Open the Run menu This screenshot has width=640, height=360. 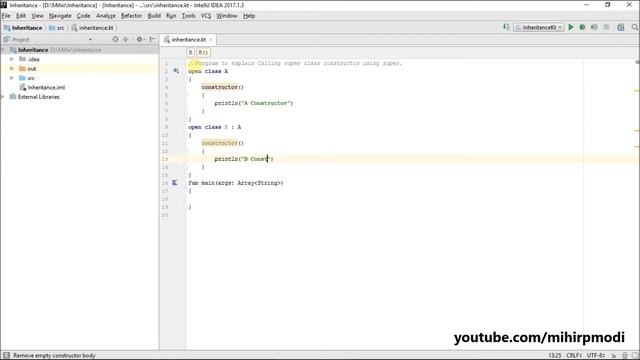(171, 16)
